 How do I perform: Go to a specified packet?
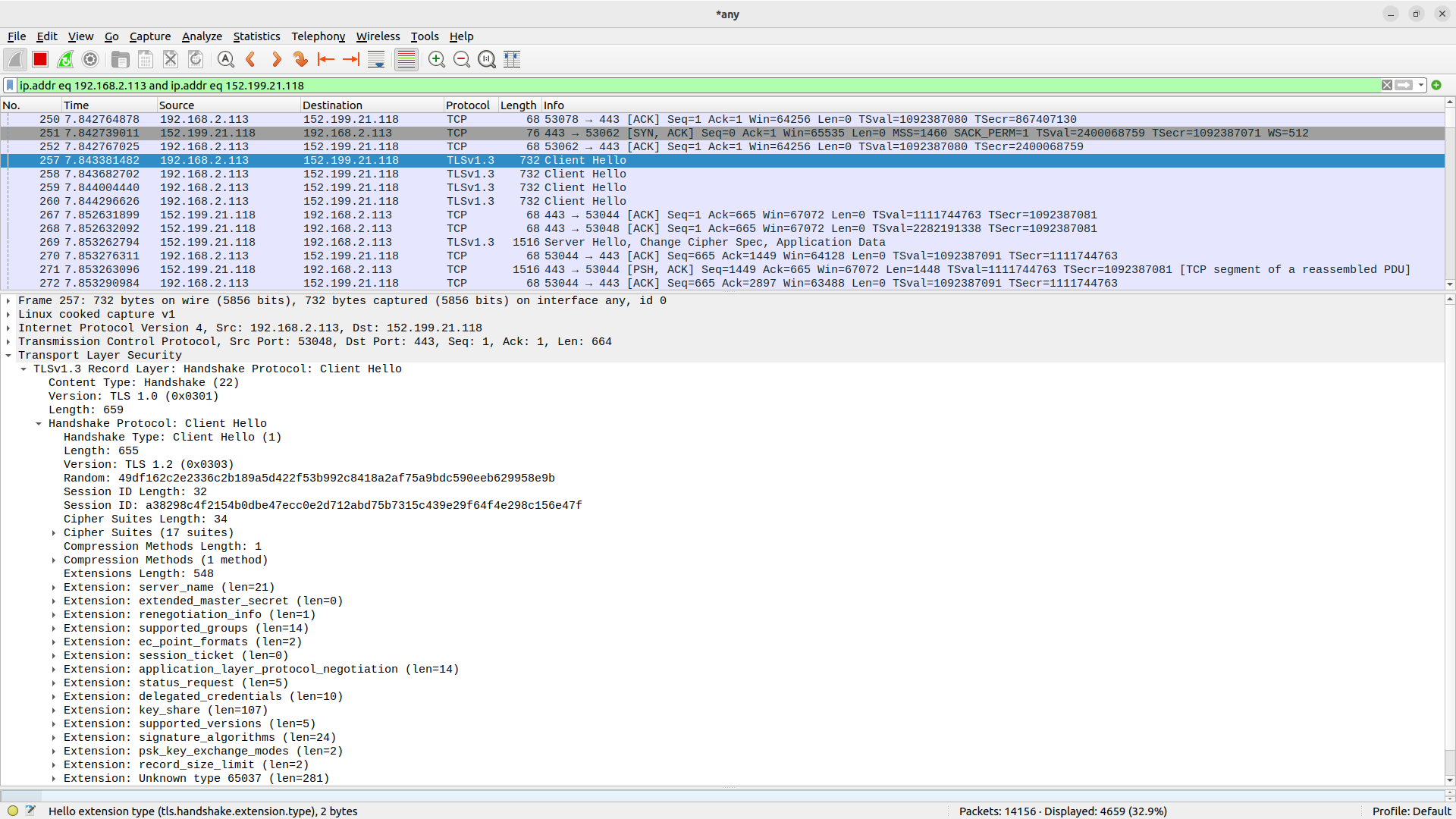pos(301,59)
